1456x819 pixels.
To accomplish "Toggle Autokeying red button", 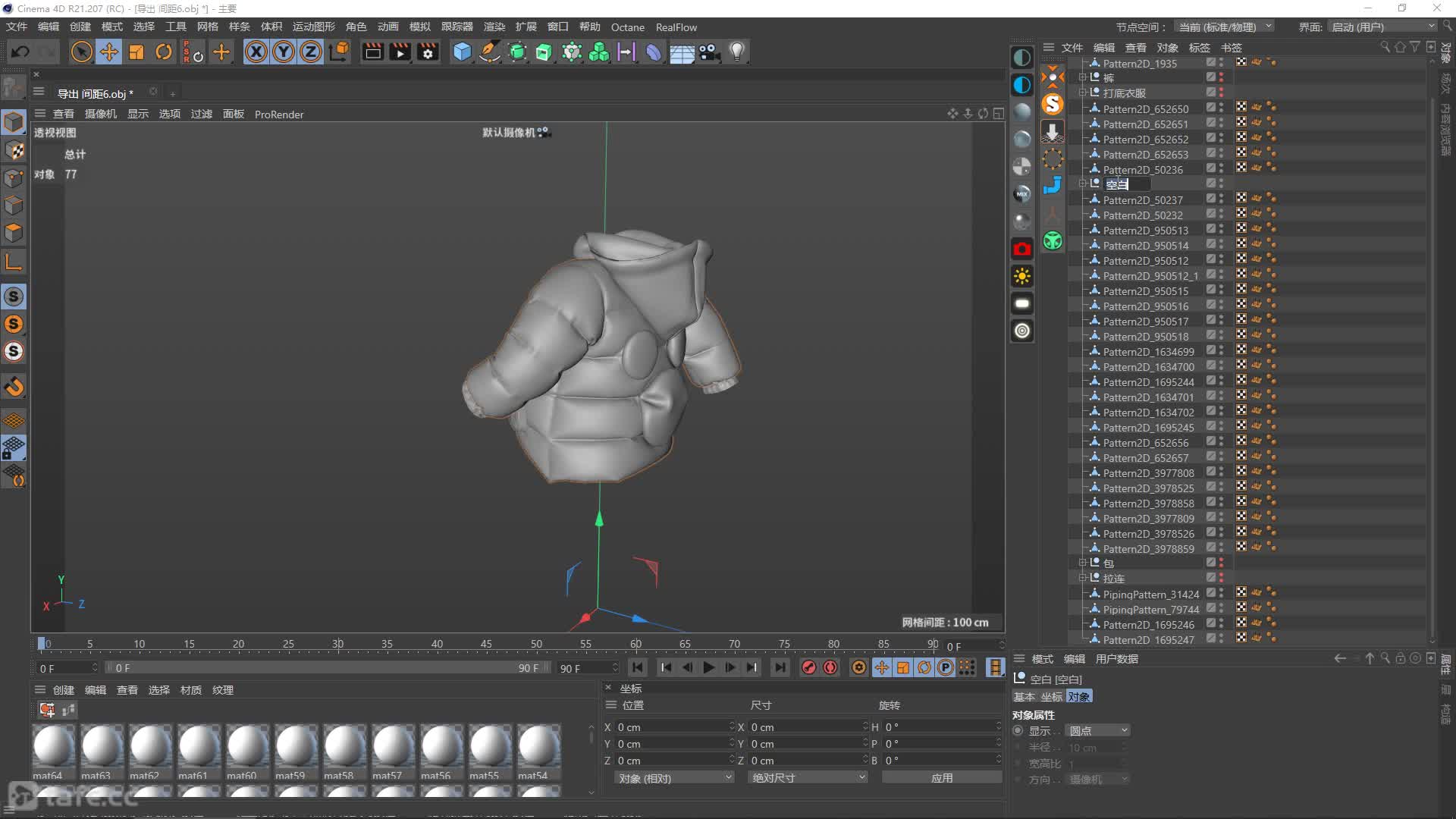I will (830, 667).
